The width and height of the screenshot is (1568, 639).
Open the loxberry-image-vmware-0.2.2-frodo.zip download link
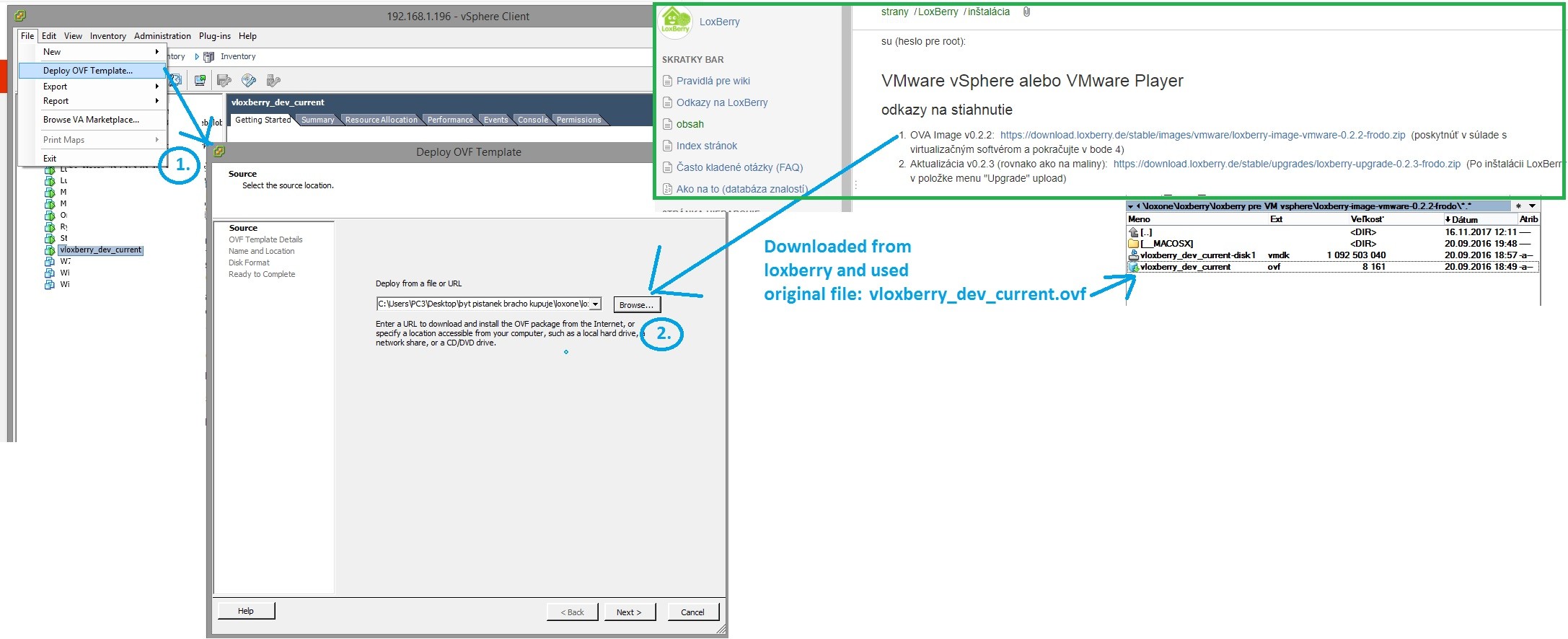[1202, 135]
